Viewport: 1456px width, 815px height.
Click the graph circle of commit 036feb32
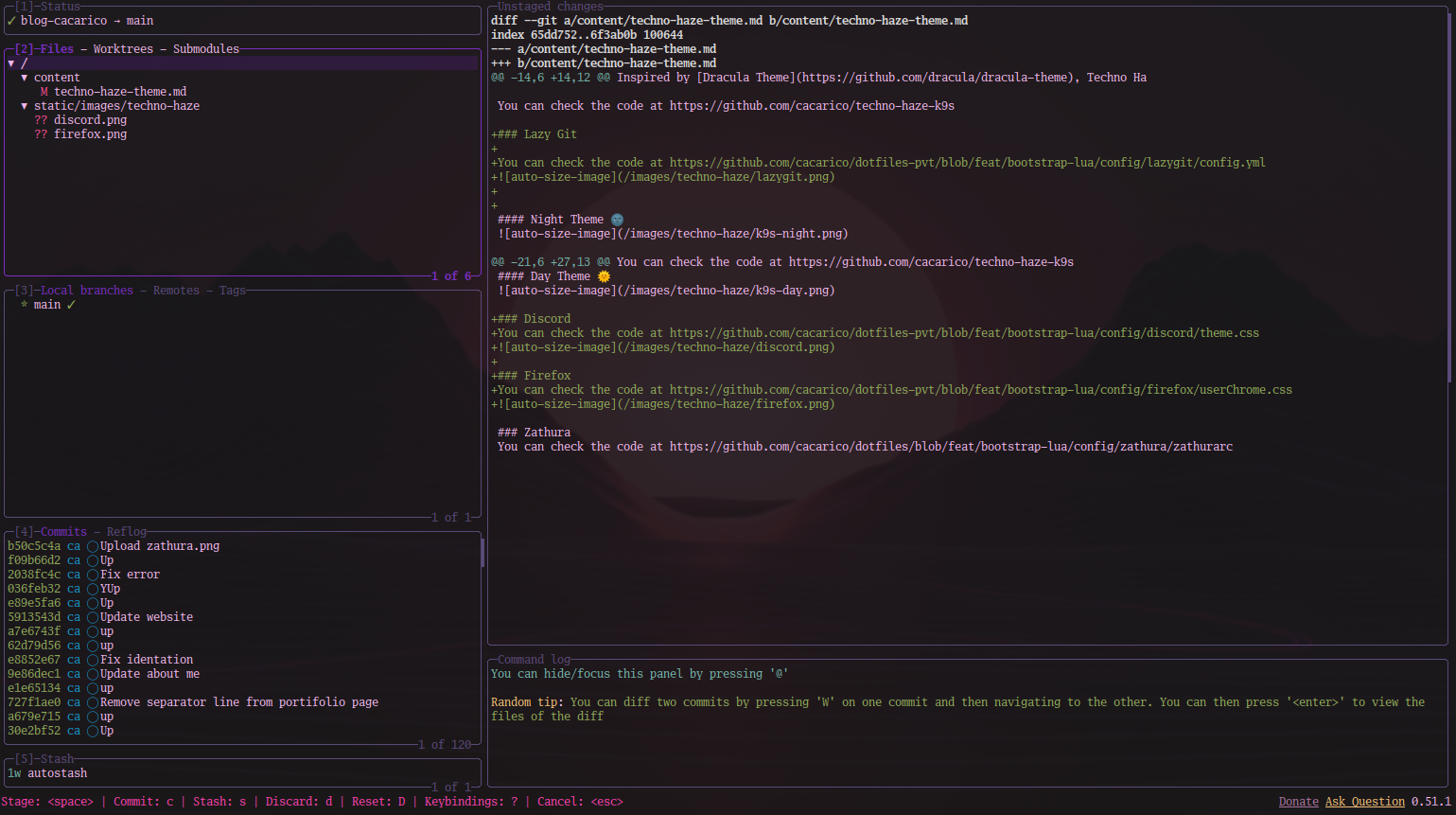93,589
